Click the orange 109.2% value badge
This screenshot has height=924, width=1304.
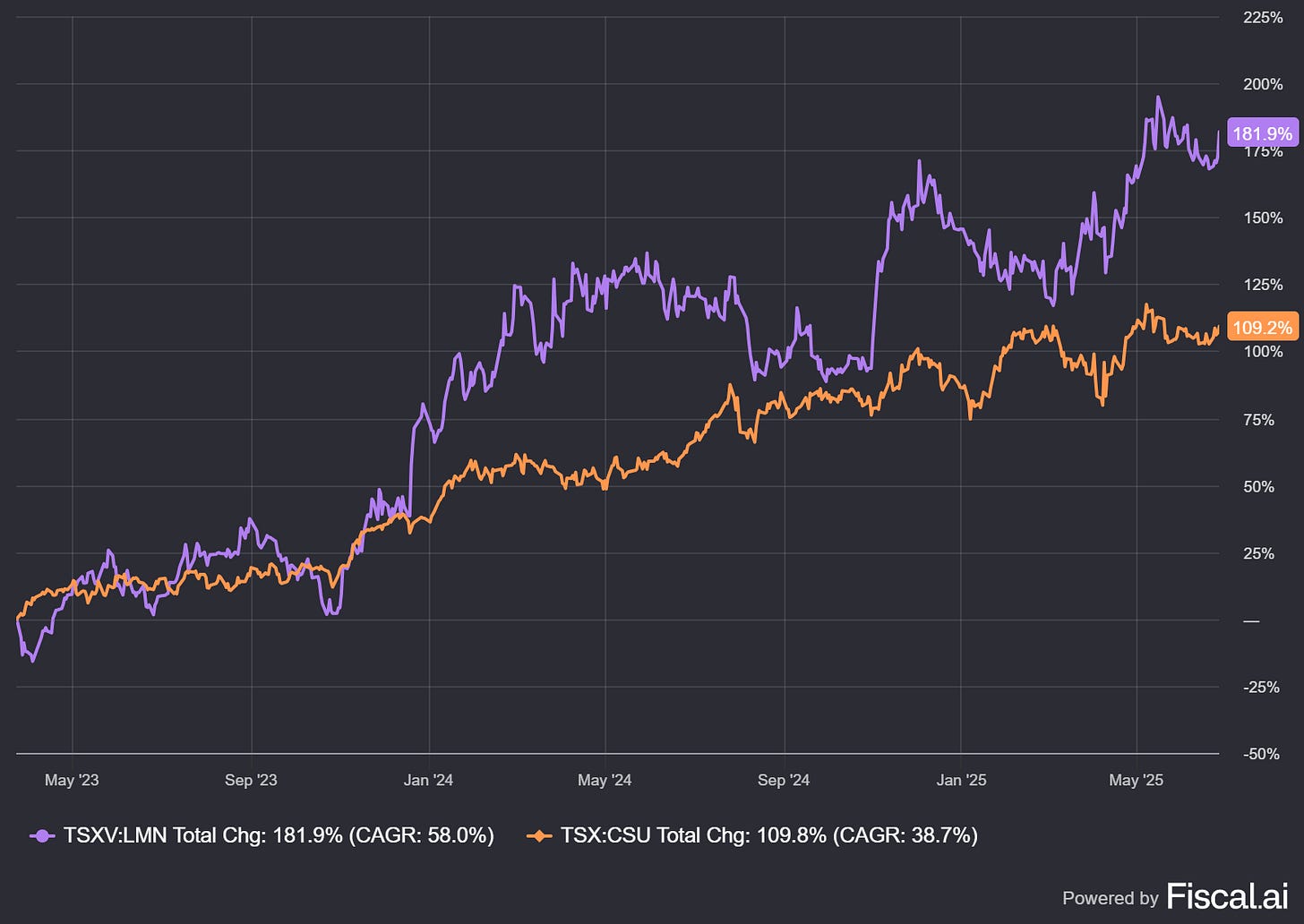[x=1262, y=328]
